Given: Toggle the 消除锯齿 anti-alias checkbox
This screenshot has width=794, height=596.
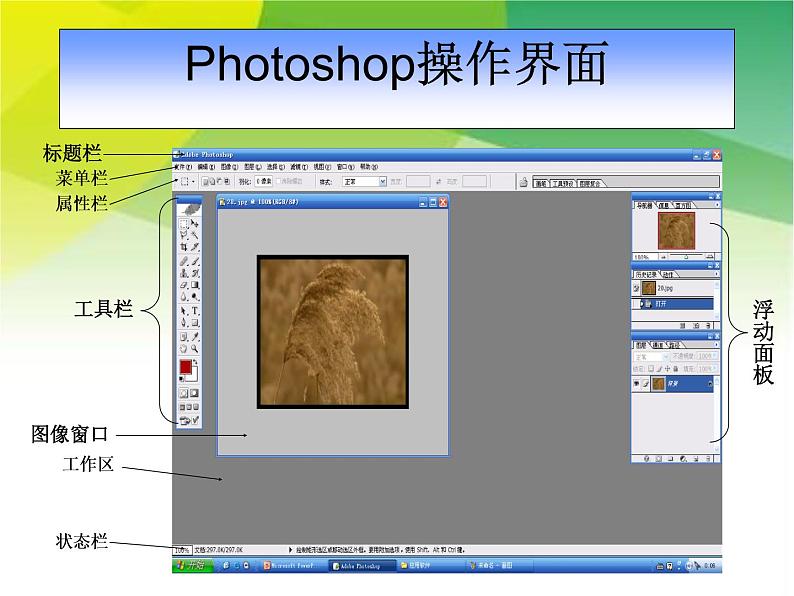Looking at the screenshot, I should click(279, 182).
